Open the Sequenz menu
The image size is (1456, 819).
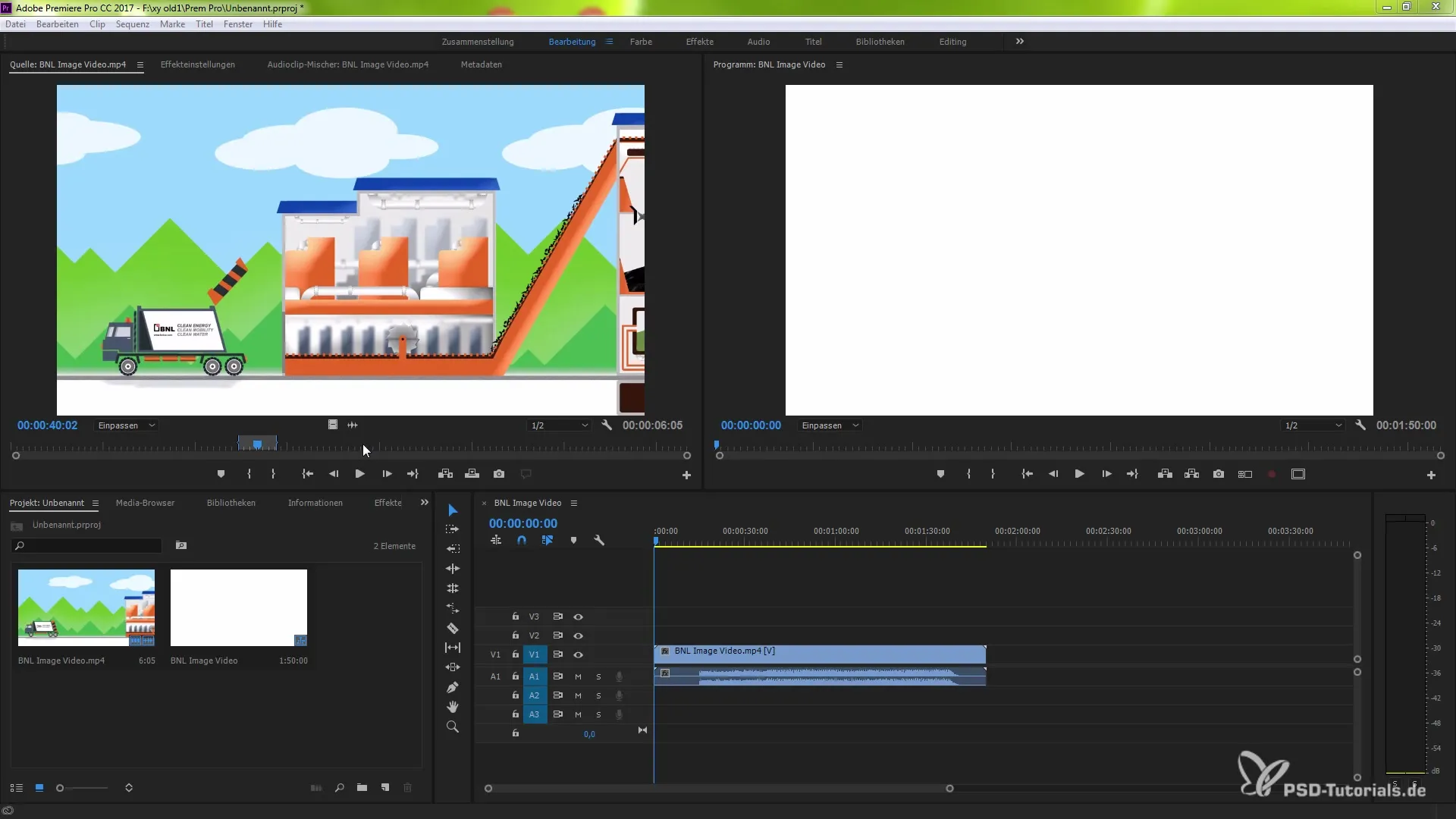133,24
